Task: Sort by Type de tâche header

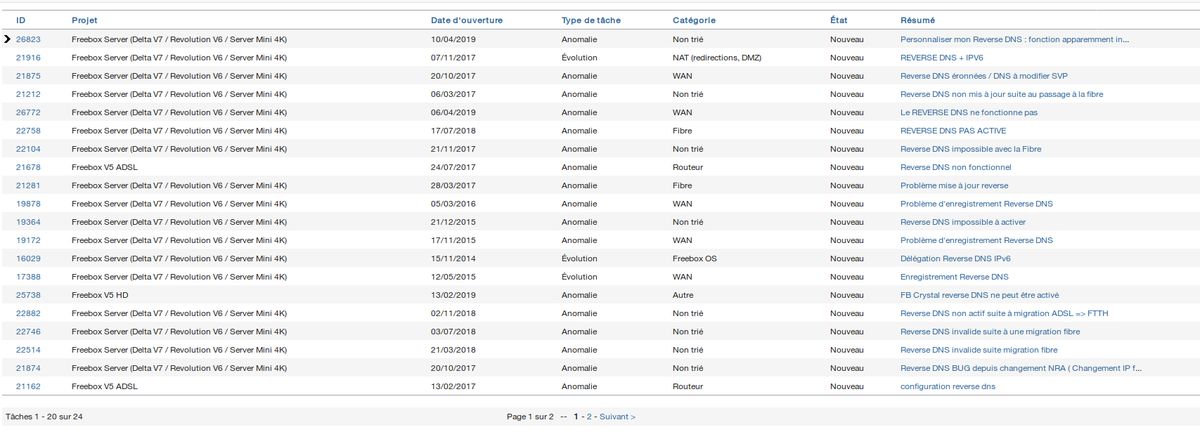Action: tap(591, 20)
